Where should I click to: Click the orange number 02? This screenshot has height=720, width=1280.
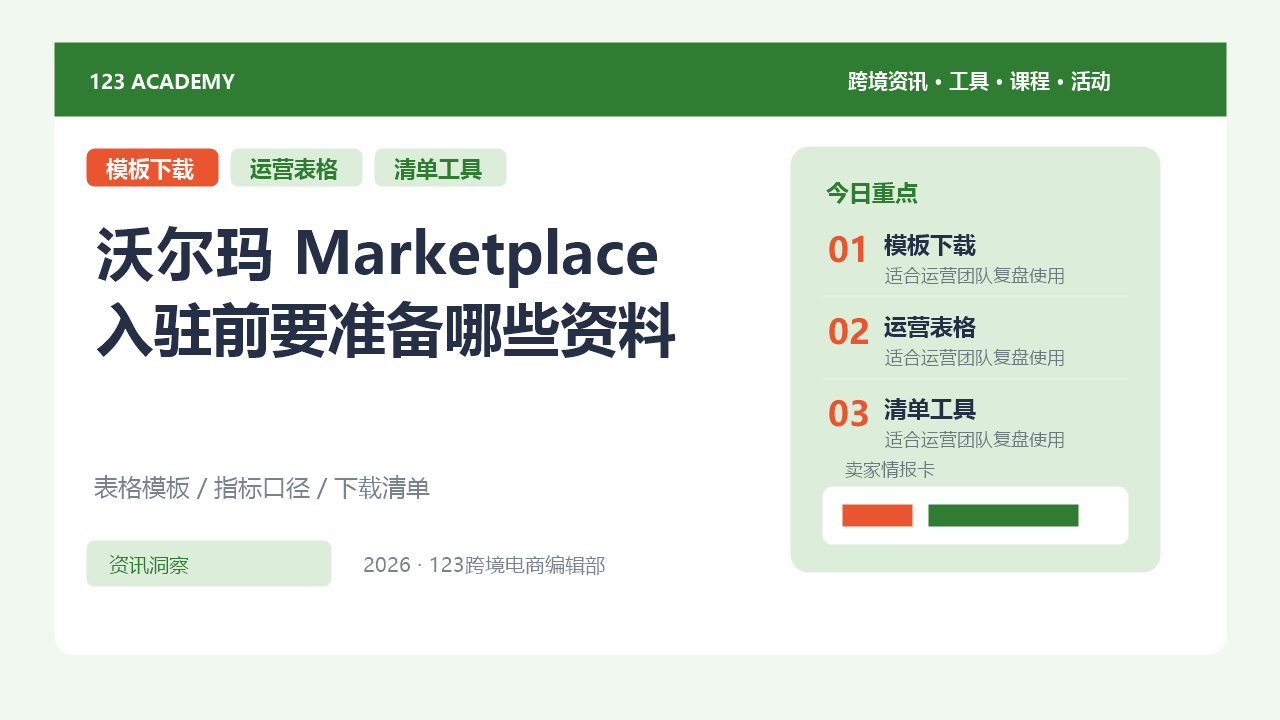tap(848, 332)
